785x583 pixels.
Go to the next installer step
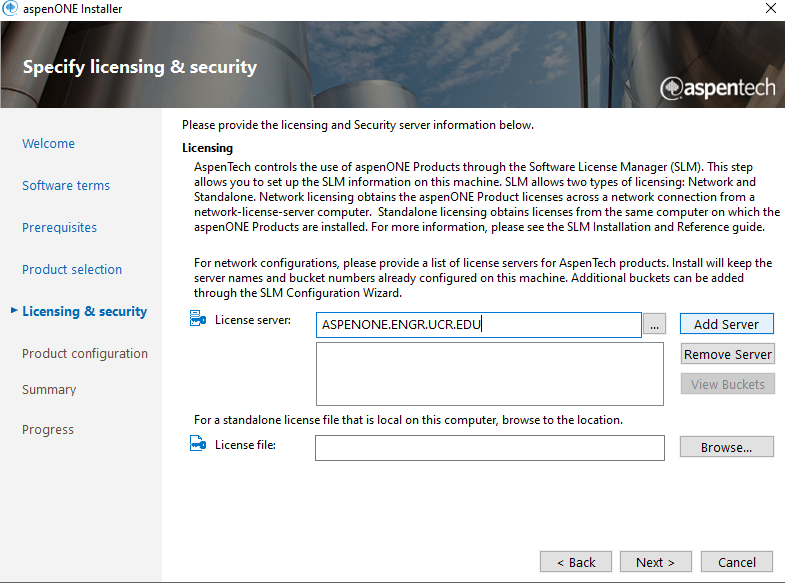point(655,562)
